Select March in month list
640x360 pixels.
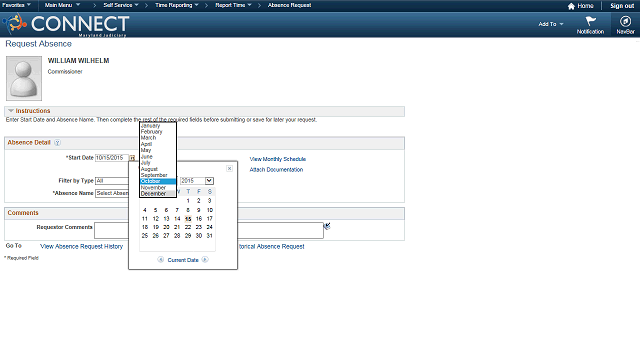click(x=158, y=138)
